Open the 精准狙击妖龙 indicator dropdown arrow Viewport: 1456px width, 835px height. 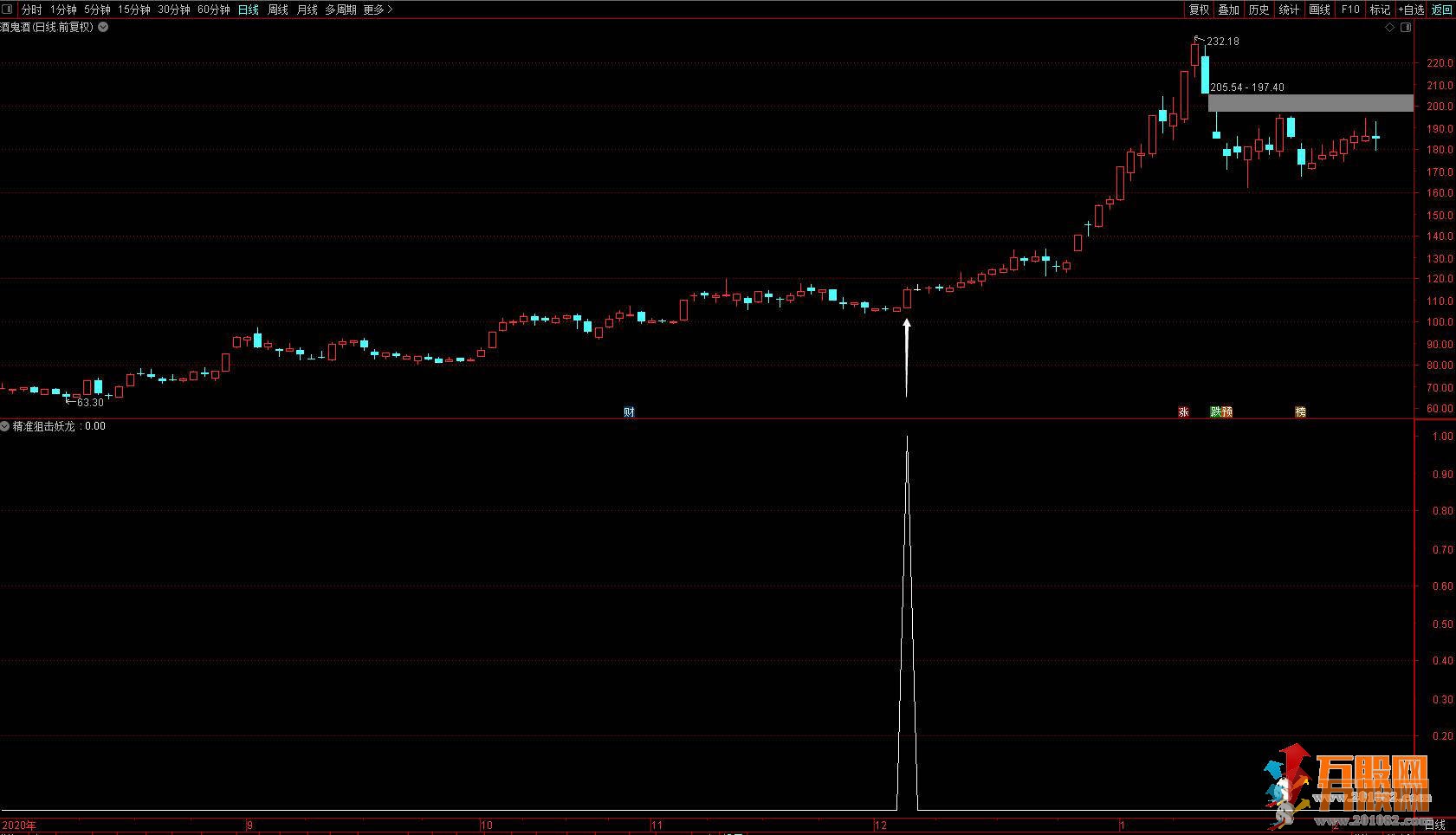point(5,426)
